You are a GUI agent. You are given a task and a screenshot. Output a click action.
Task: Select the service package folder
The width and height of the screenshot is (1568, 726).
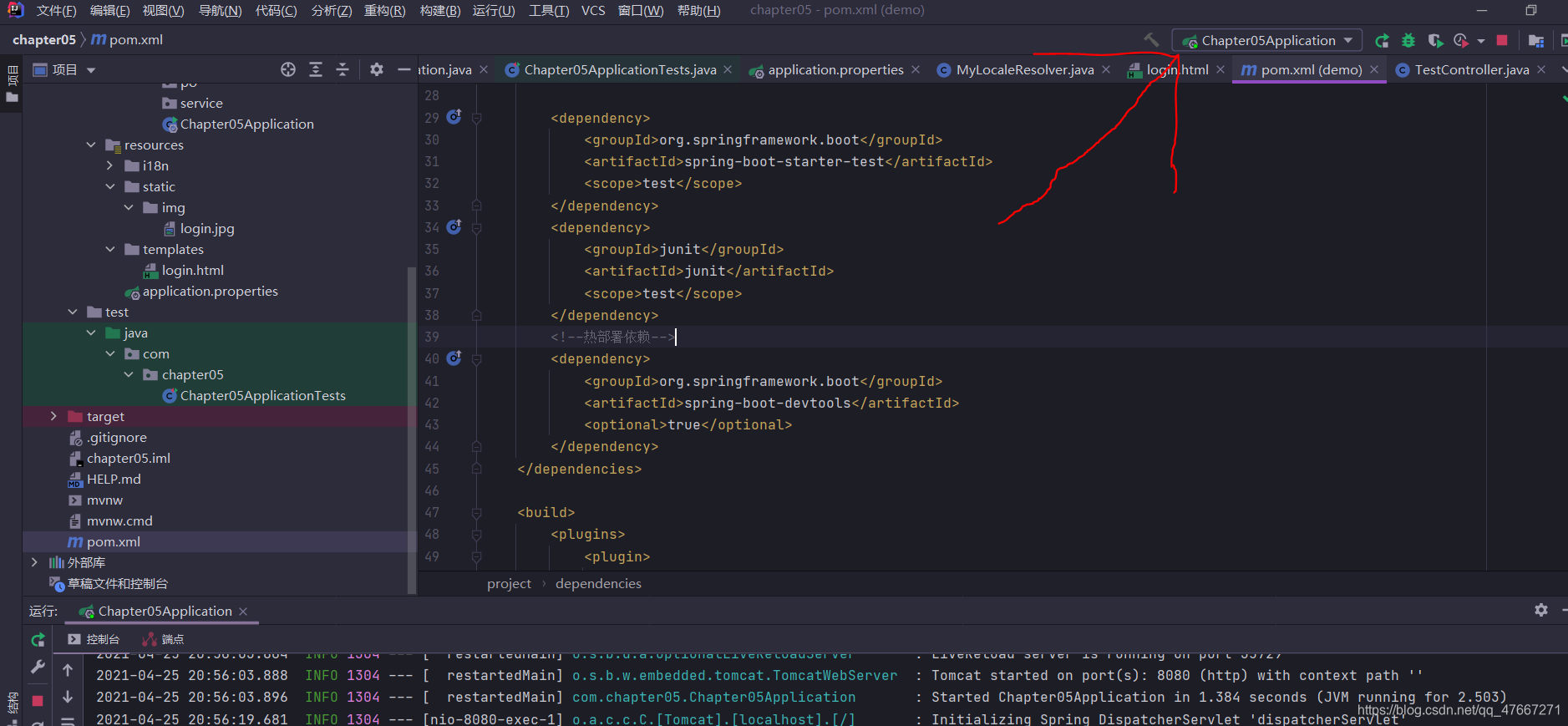pos(201,103)
